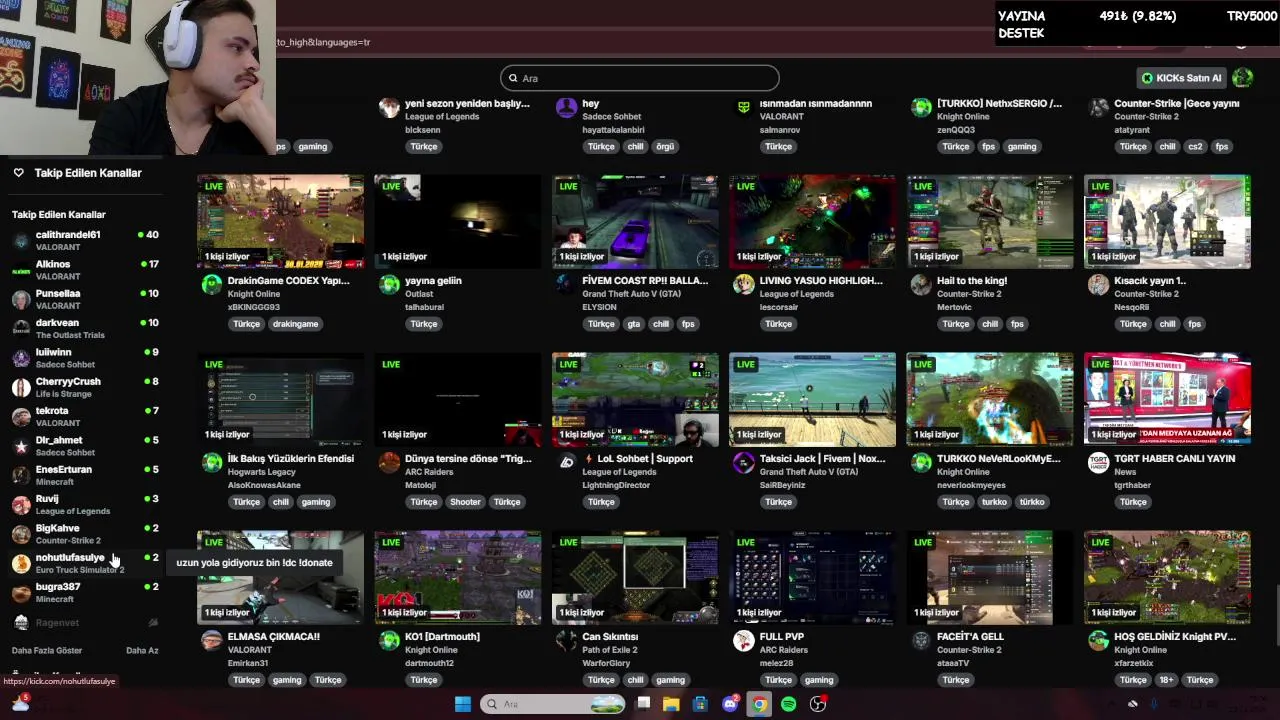The width and height of the screenshot is (1280, 720).
Task: Click the 'örgü' tag under the hey stream
Action: [x=665, y=147]
